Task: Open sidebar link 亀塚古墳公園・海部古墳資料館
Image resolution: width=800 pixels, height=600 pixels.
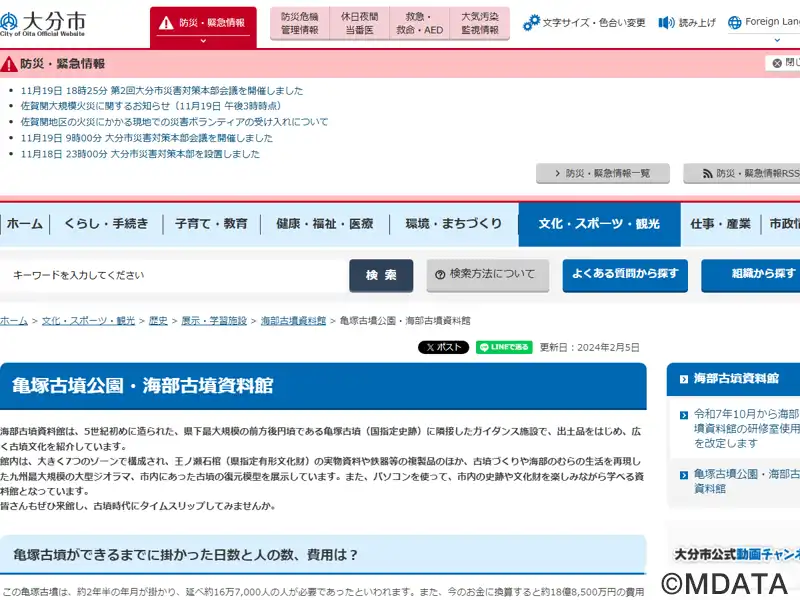Action: pos(746,481)
